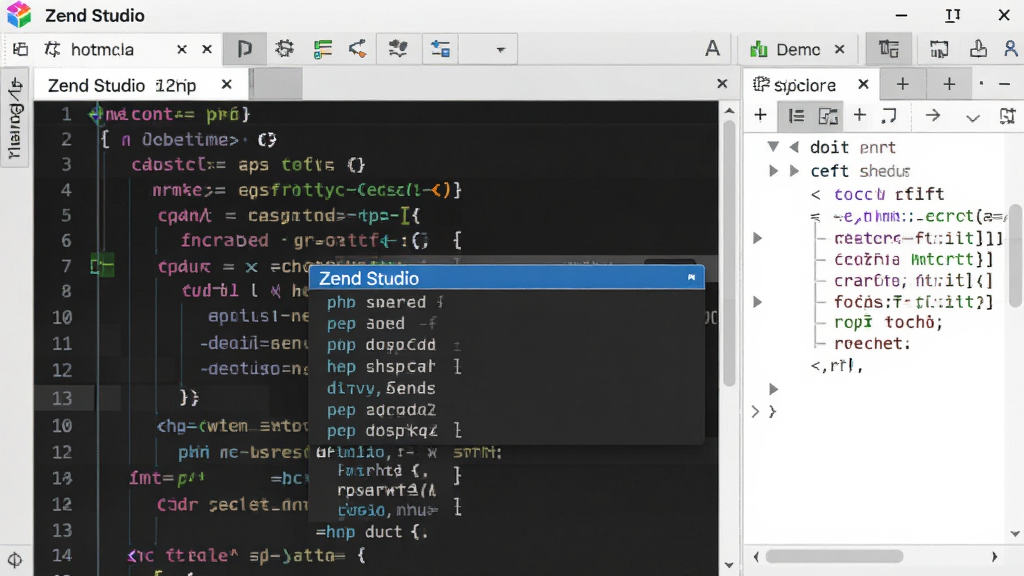Close the editor pane with the X

coord(722,84)
